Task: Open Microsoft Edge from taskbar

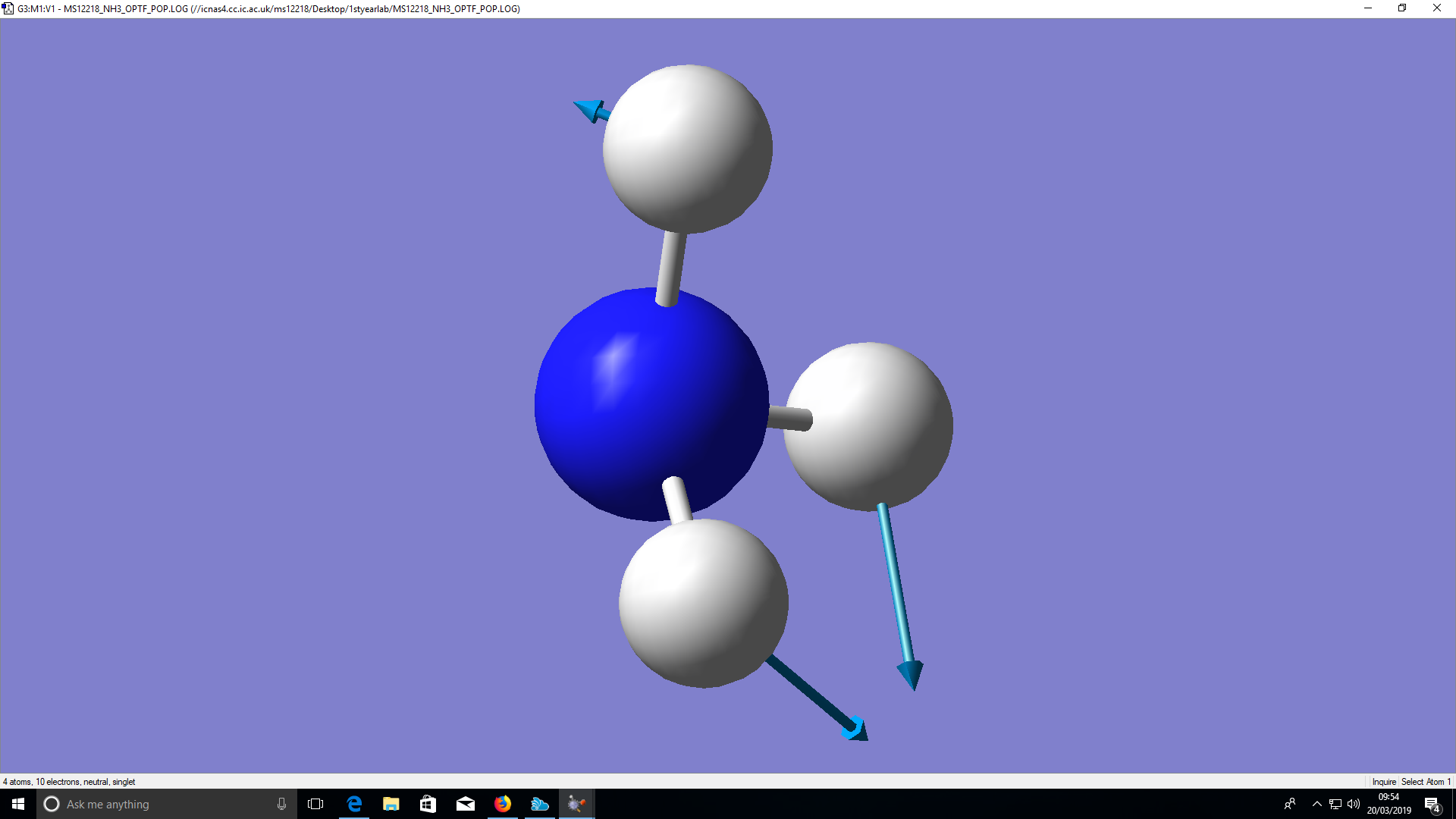Action: (354, 804)
